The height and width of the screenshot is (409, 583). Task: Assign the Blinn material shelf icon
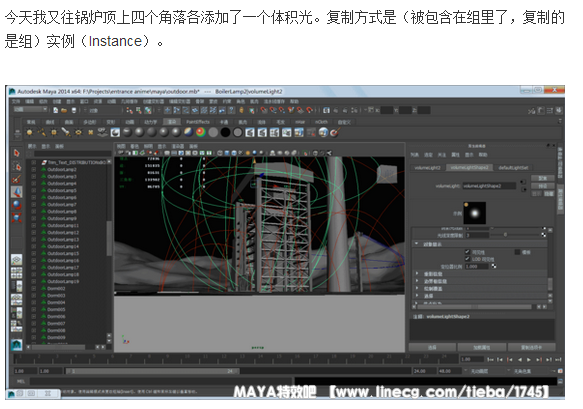point(139,132)
